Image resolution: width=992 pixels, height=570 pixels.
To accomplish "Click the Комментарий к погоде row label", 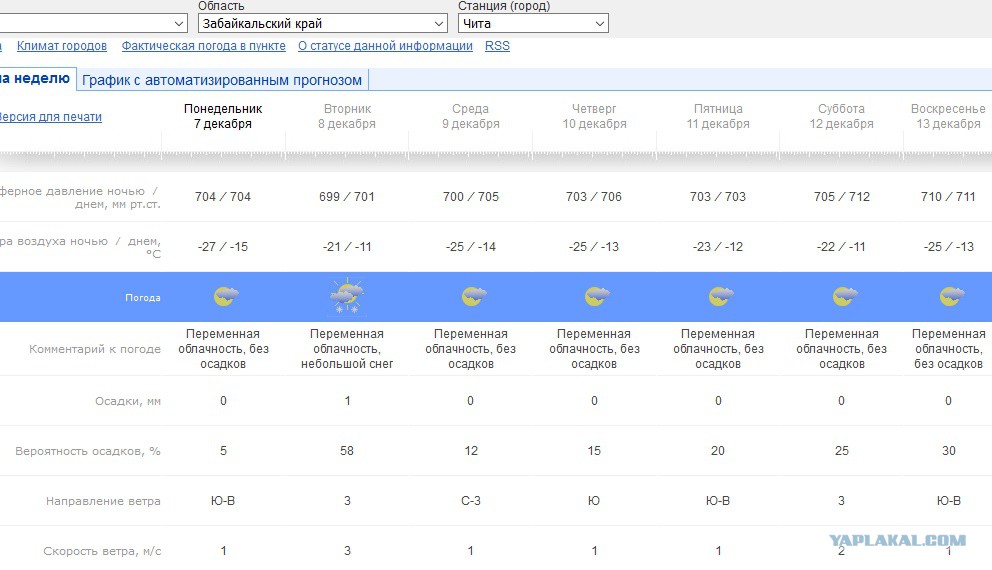I will pos(95,349).
